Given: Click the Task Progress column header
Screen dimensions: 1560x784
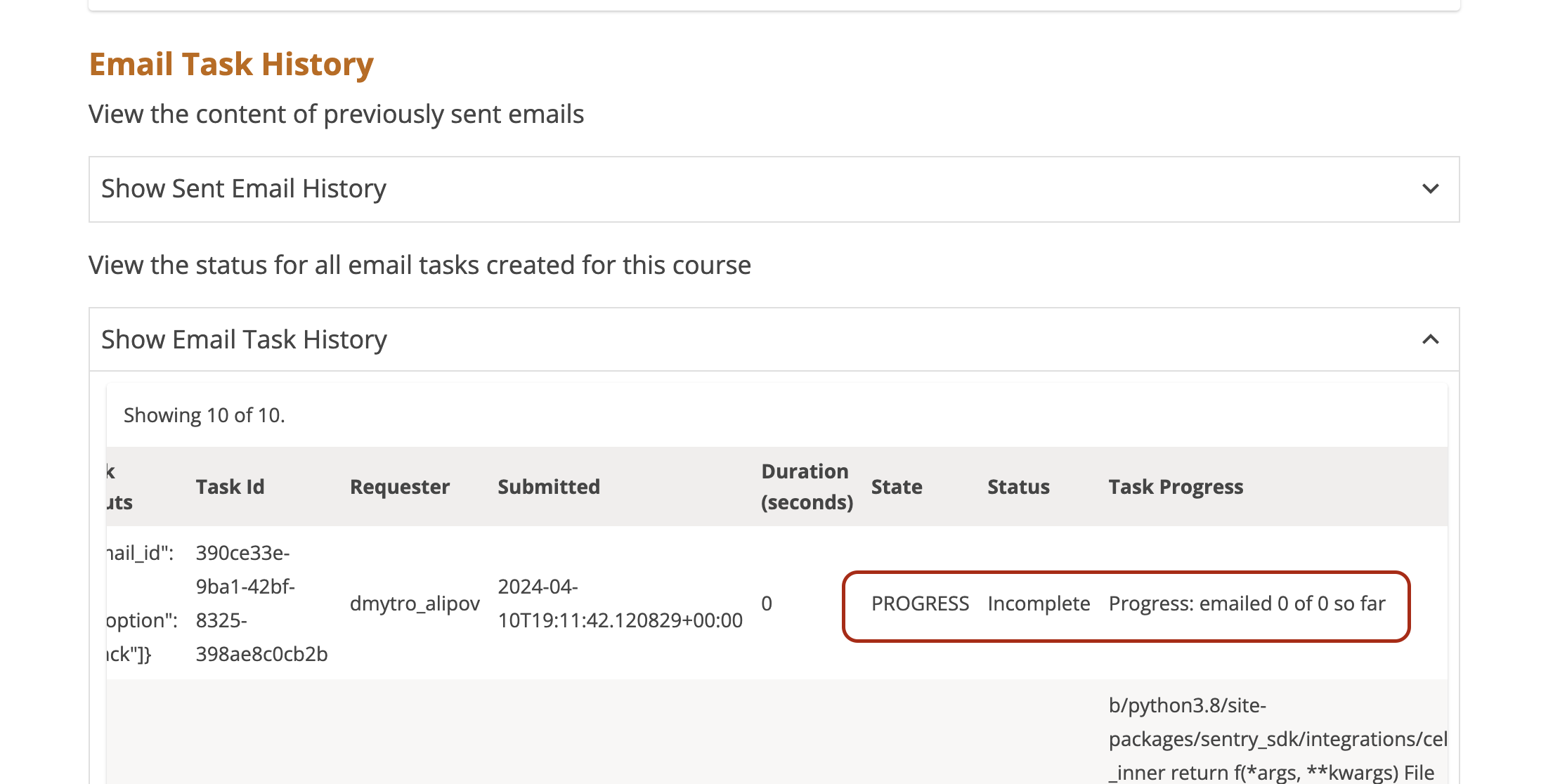Looking at the screenshot, I should pyautogui.click(x=1176, y=487).
